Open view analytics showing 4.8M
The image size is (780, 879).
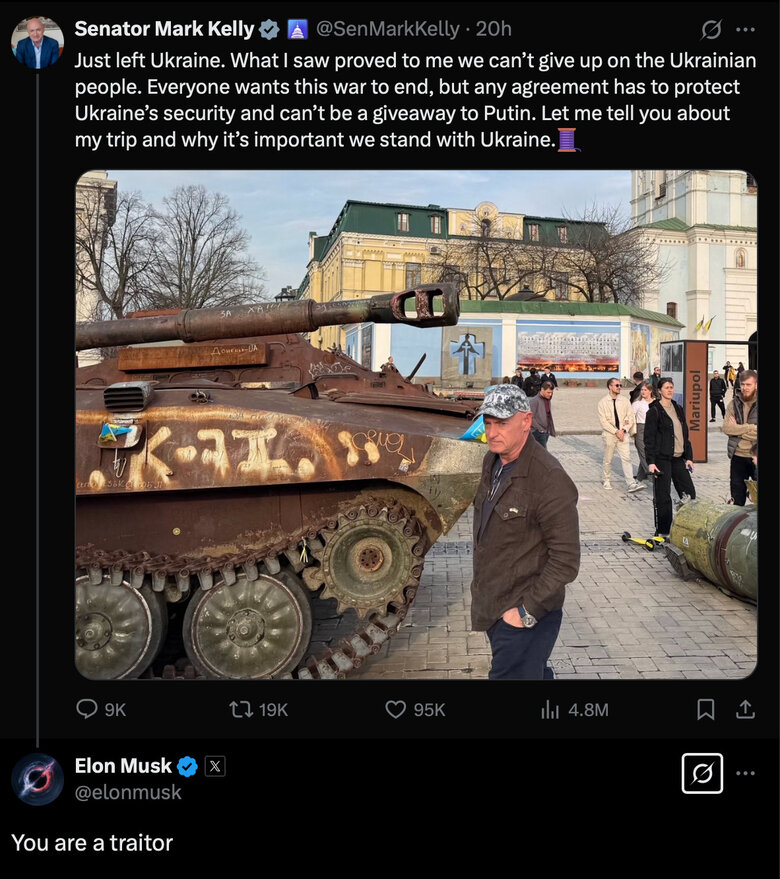tap(550, 709)
